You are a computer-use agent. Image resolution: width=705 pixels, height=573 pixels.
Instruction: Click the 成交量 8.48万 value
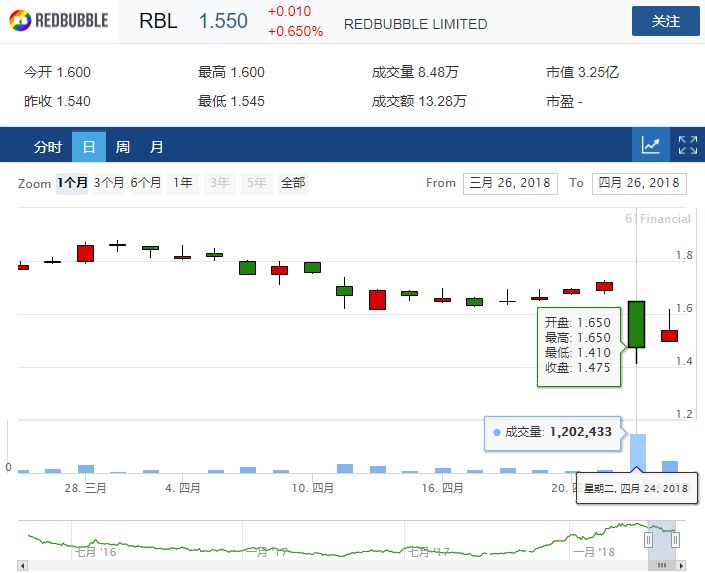click(415, 72)
